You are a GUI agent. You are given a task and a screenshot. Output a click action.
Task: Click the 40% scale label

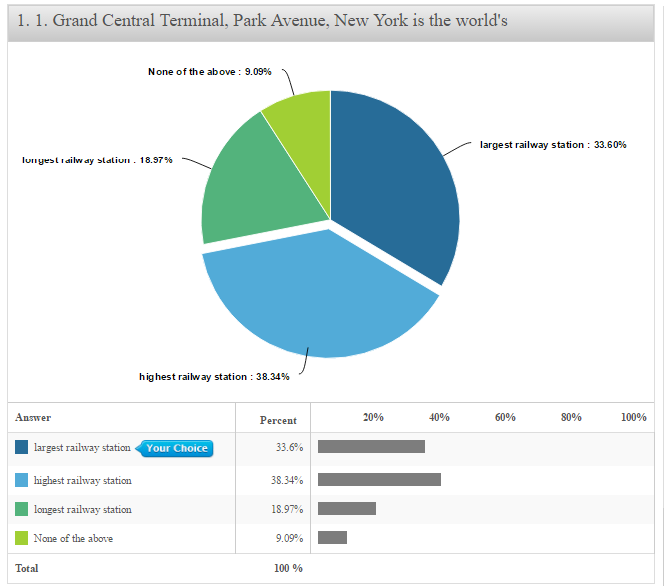click(439, 417)
